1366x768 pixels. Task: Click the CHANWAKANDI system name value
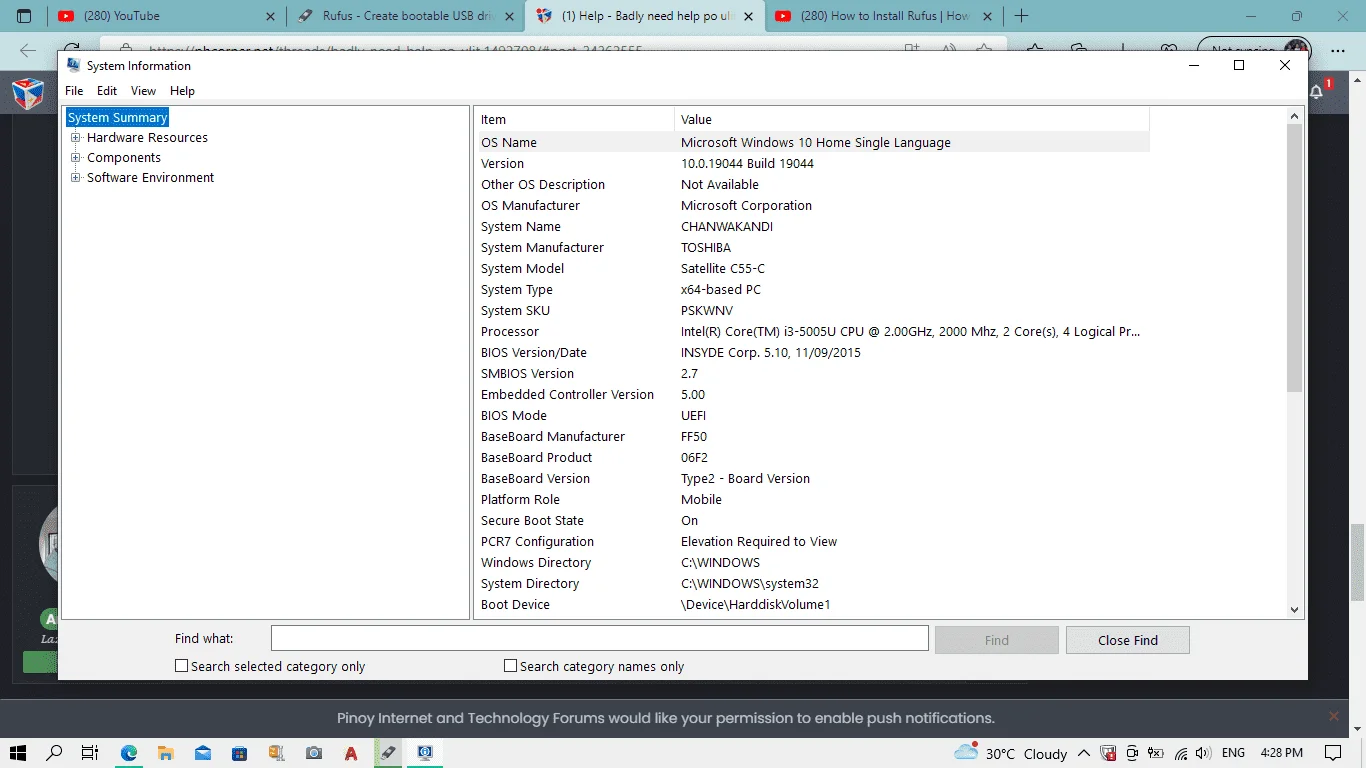pos(727,227)
